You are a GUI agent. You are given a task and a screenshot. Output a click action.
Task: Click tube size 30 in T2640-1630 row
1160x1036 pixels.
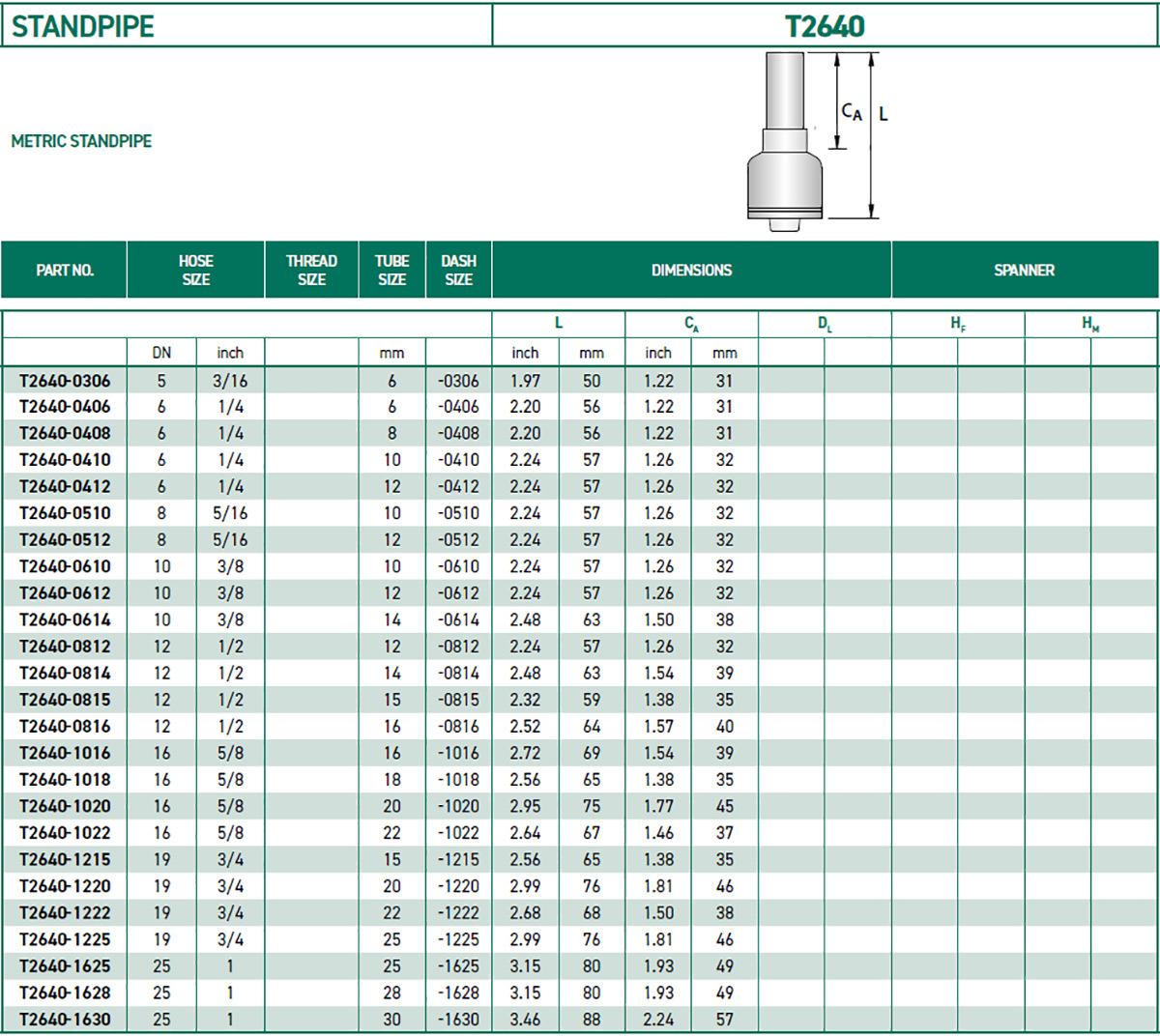tap(391, 1019)
